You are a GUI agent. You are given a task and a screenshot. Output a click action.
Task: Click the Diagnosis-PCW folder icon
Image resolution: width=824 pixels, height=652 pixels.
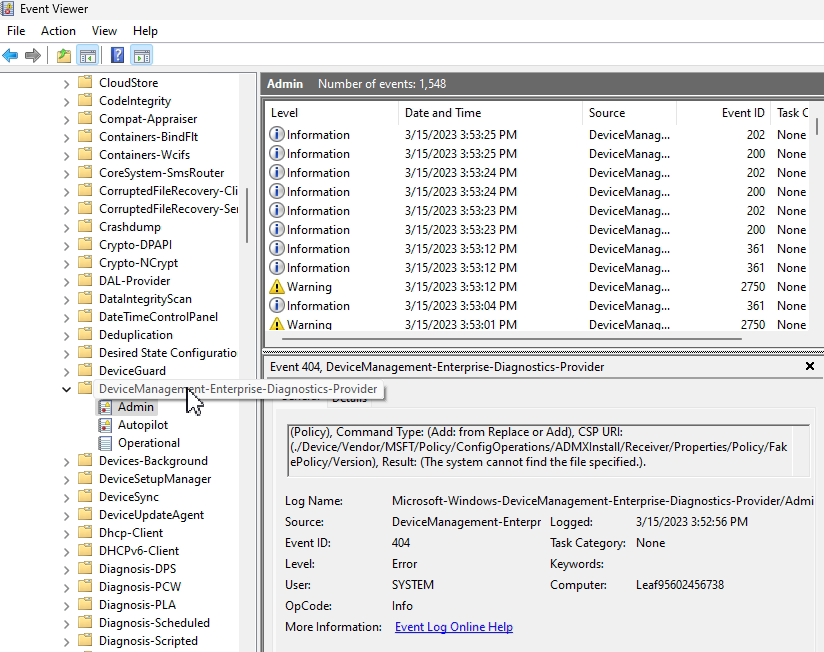click(85, 586)
